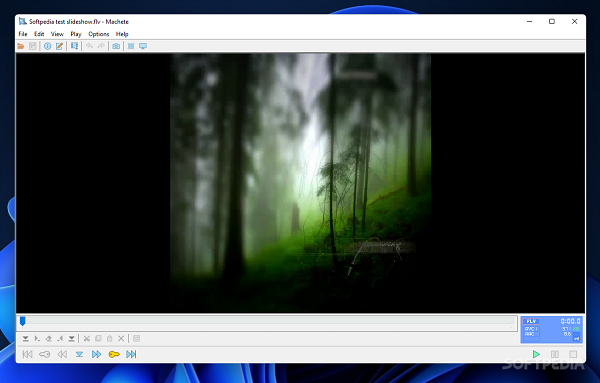Delete the selection with the X icon
The height and width of the screenshot is (383, 600).
(121, 339)
